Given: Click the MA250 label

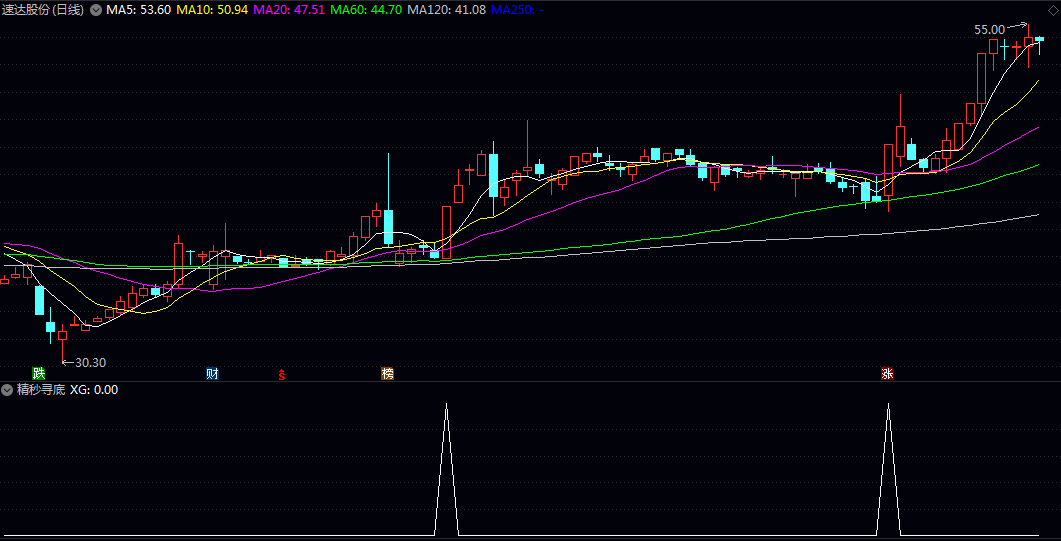Looking at the screenshot, I should tap(516, 10).
